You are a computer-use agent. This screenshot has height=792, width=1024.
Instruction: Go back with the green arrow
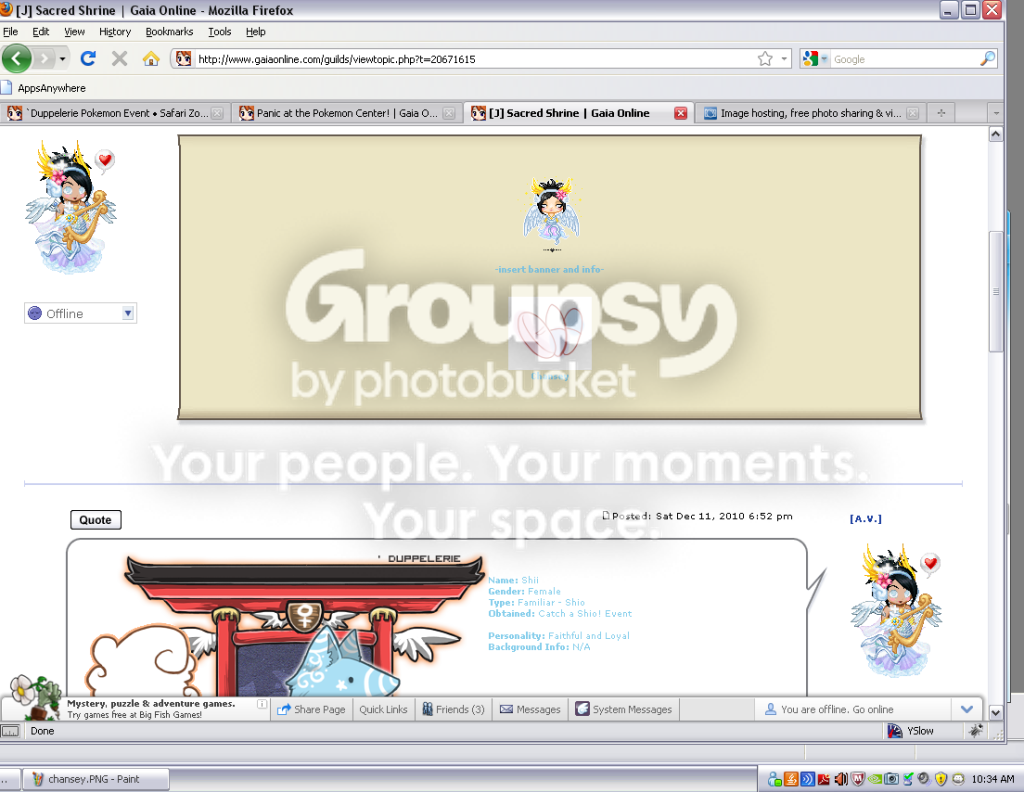click(x=16, y=59)
